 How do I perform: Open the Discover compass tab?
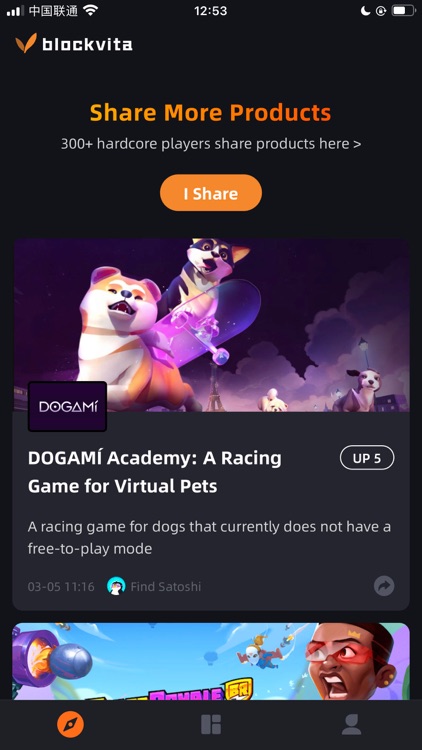point(70,725)
